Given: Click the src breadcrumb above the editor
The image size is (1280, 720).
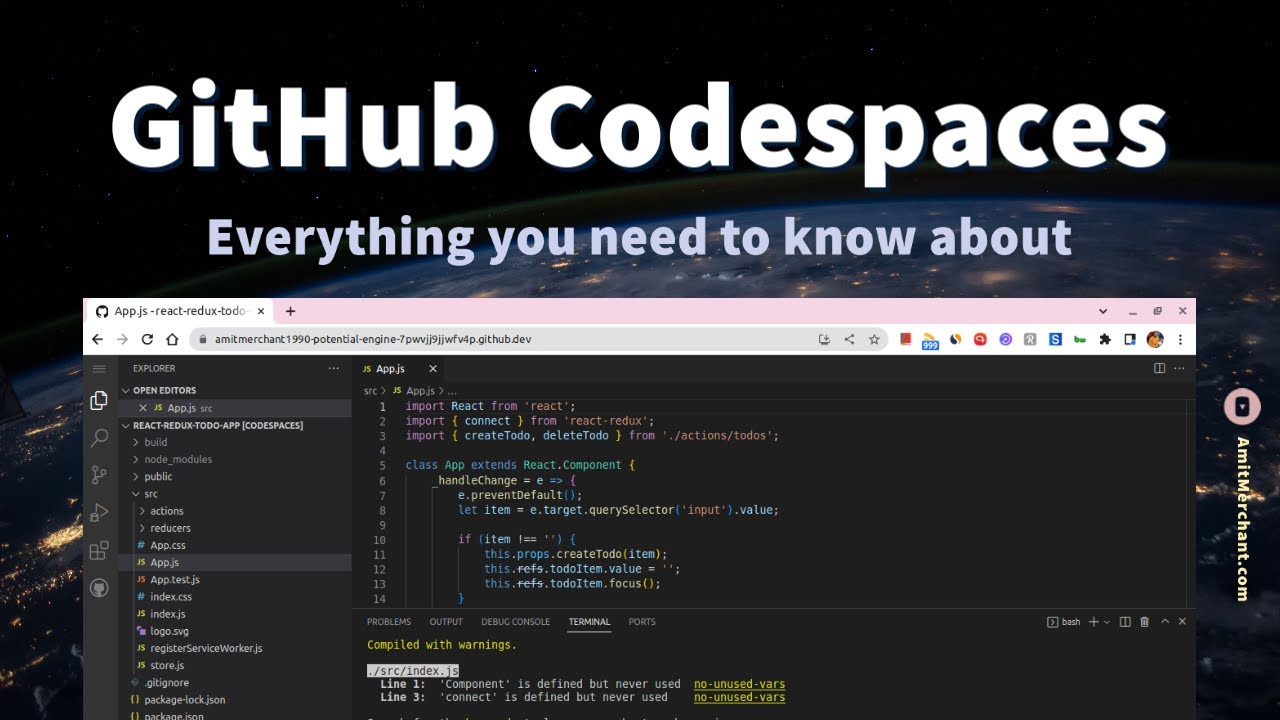Looking at the screenshot, I should (x=370, y=391).
